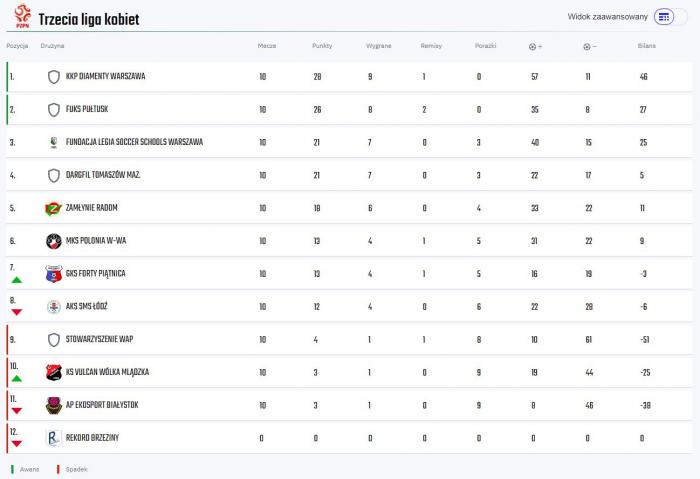Click AKS SMS Łódź crest icon
The height and width of the screenshot is (479, 700).
pyautogui.click(x=54, y=307)
